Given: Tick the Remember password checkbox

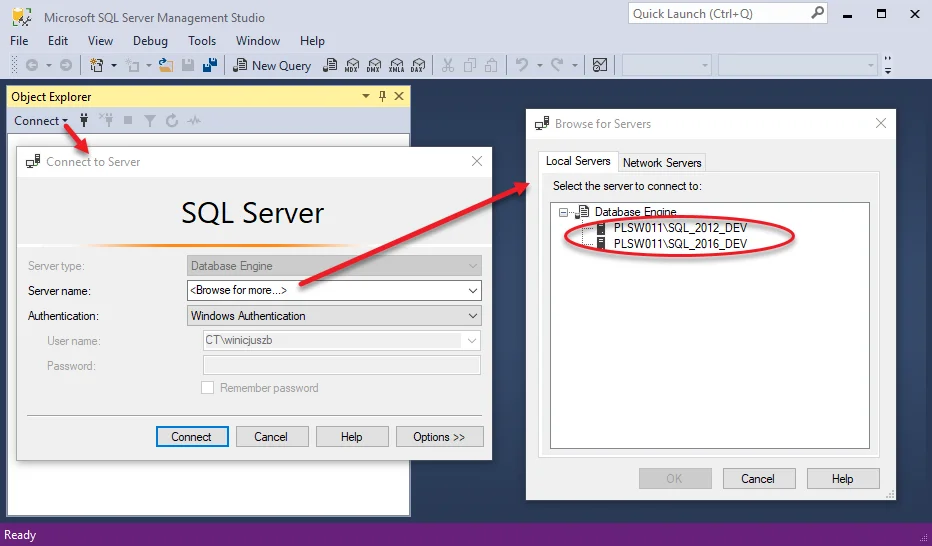Looking at the screenshot, I should pyautogui.click(x=207, y=388).
